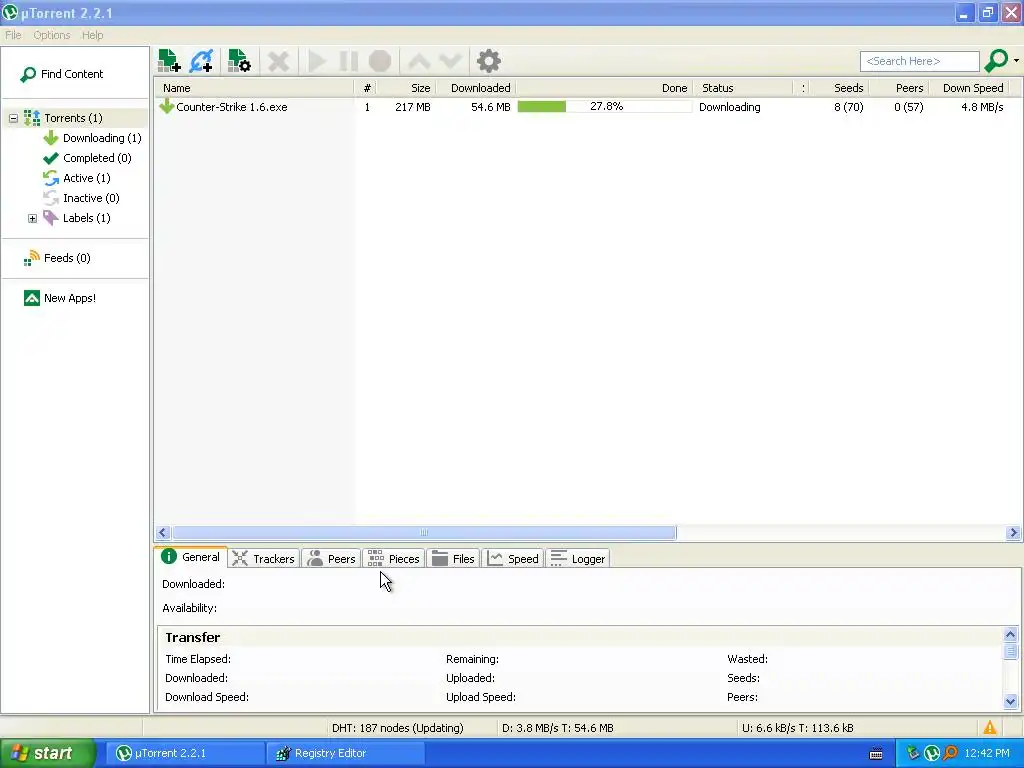Click the Remove torrent X icon
The image size is (1024, 768).
pyautogui.click(x=279, y=61)
